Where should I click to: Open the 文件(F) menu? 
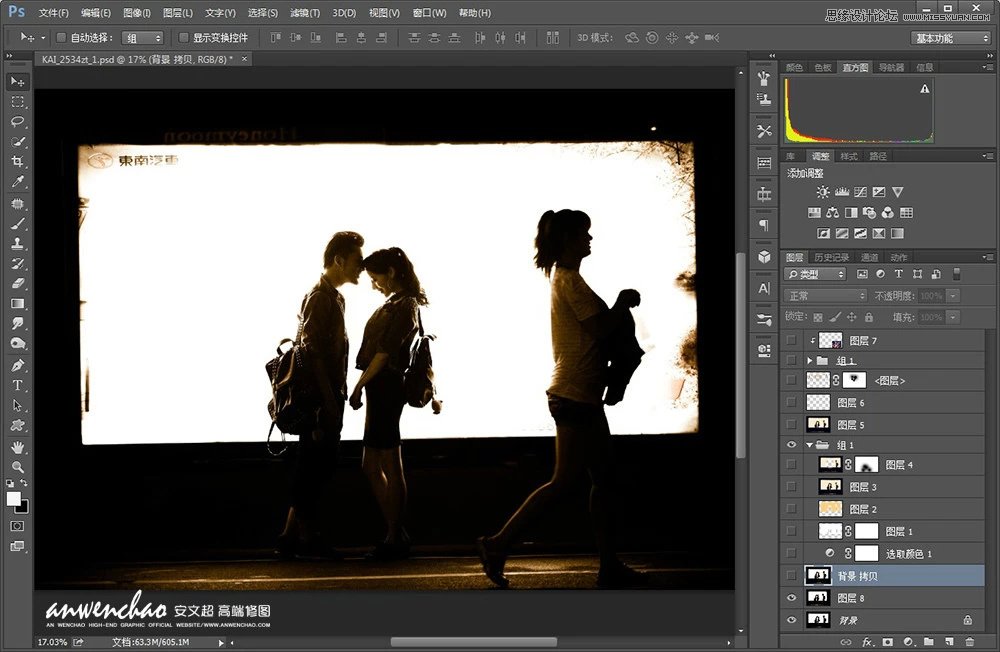(54, 13)
